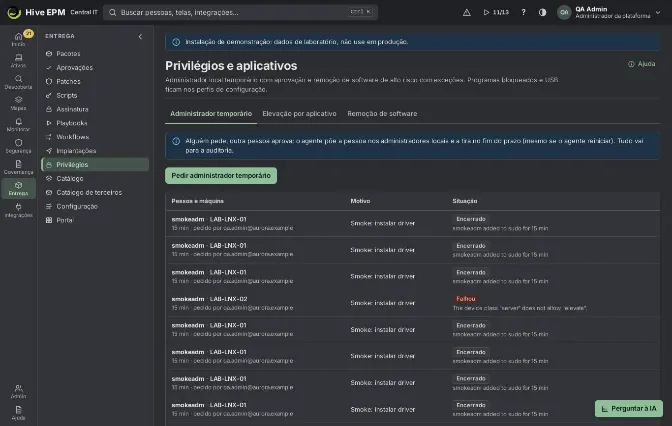This screenshot has height=426, width=672.
Task: Click the 11/13 play progress indicator
Action: coord(496,12)
